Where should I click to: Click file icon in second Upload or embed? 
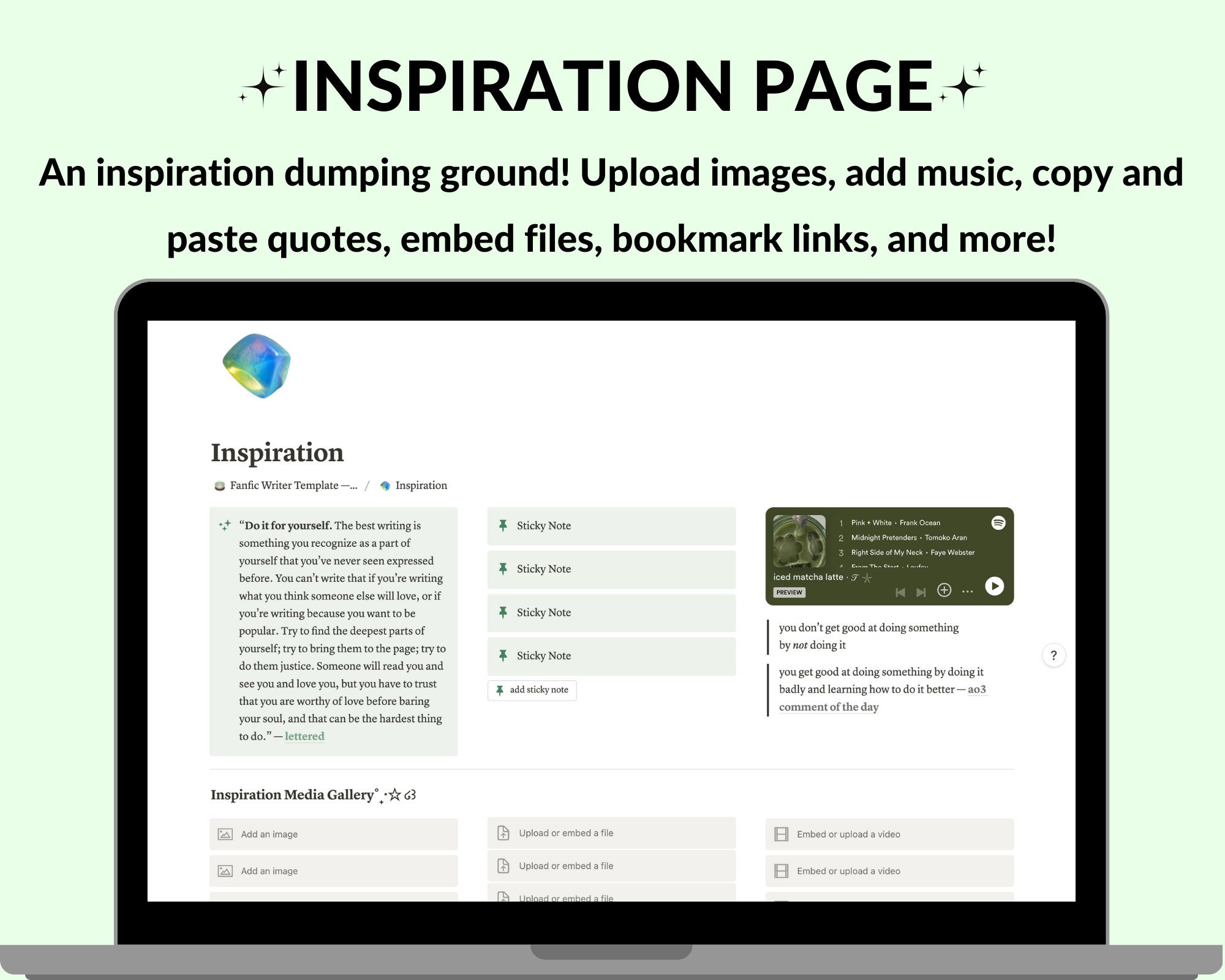point(503,866)
